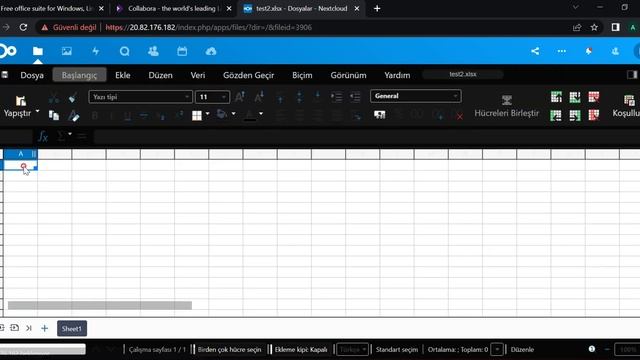
Task: Decrease font size with the smaller A icon
Action: (x=259, y=97)
